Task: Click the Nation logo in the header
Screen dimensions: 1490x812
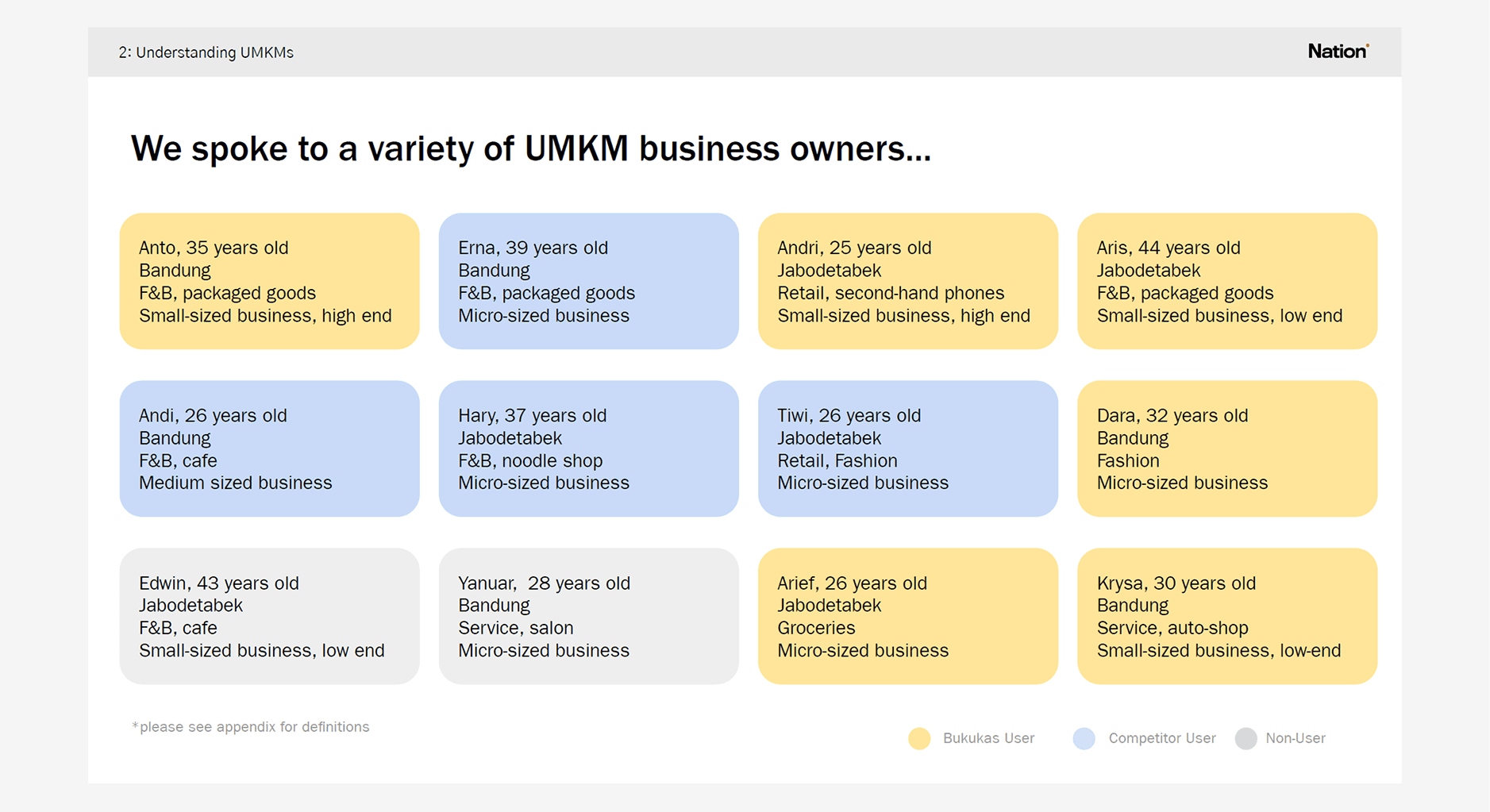Action: (1338, 52)
